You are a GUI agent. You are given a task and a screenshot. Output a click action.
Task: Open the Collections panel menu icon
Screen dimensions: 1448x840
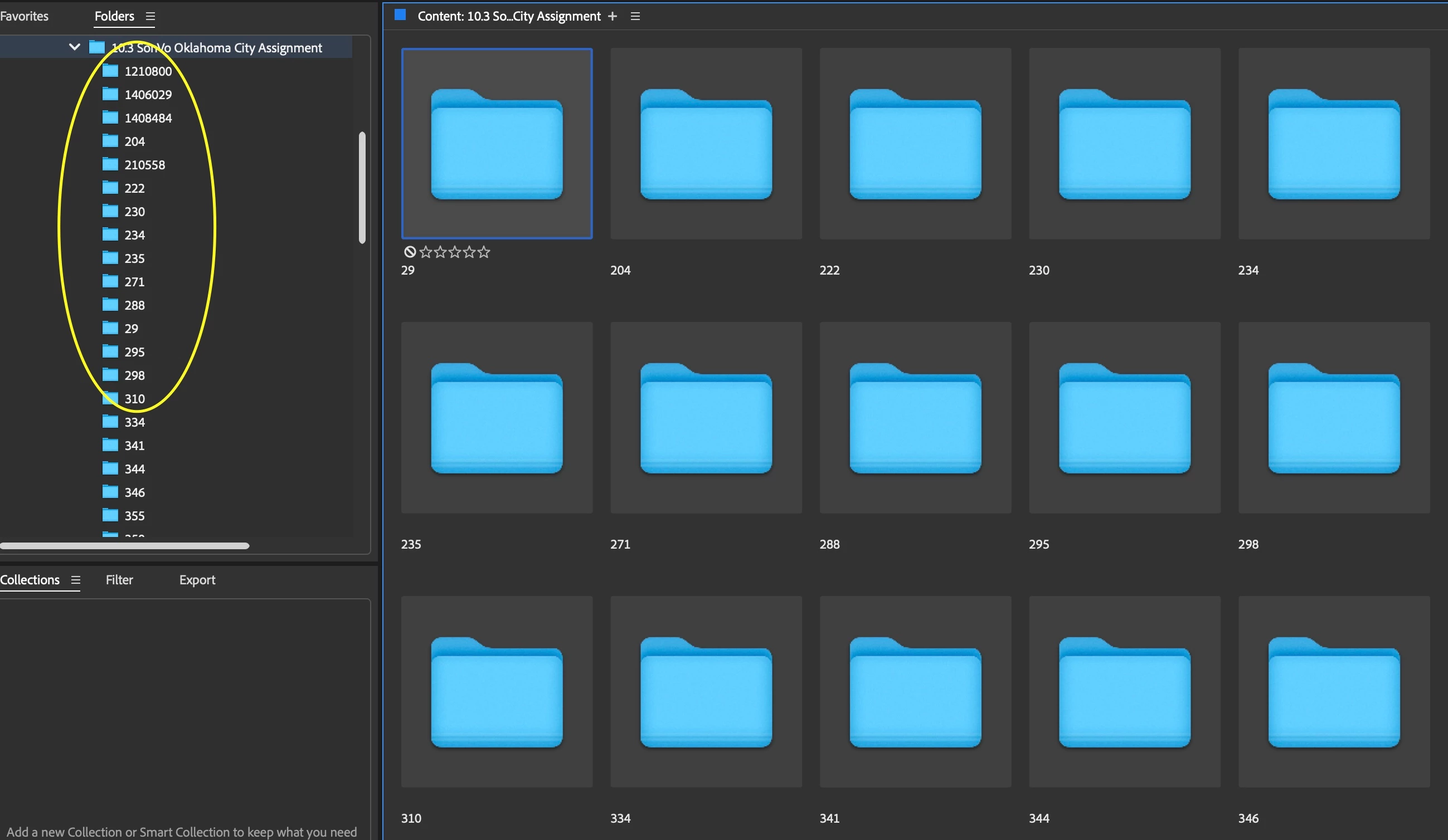pos(75,580)
